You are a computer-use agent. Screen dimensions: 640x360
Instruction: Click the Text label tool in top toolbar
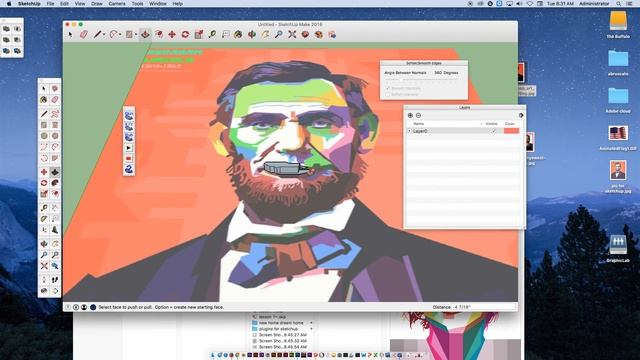pyautogui.click(x=225, y=35)
